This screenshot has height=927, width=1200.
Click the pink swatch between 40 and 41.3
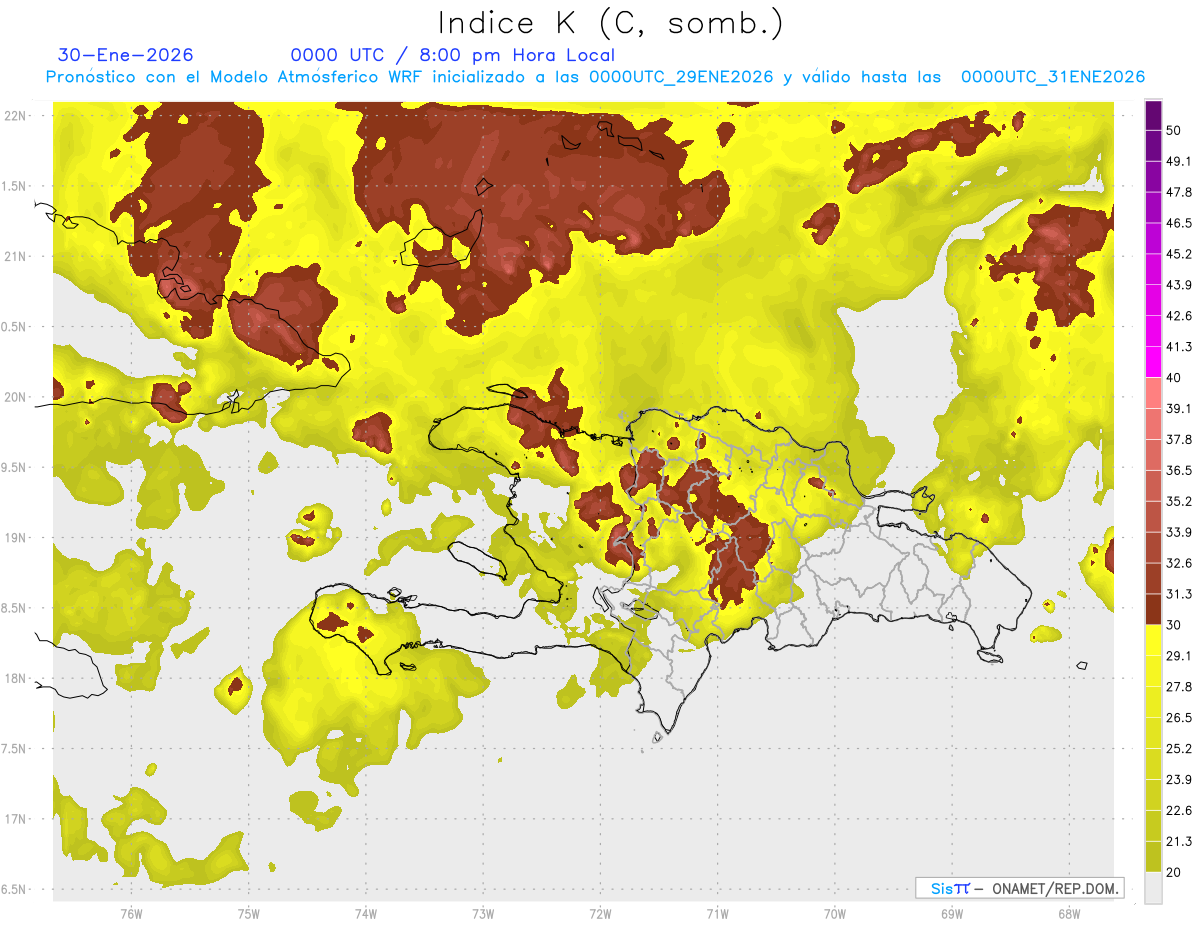[x=1153, y=362]
